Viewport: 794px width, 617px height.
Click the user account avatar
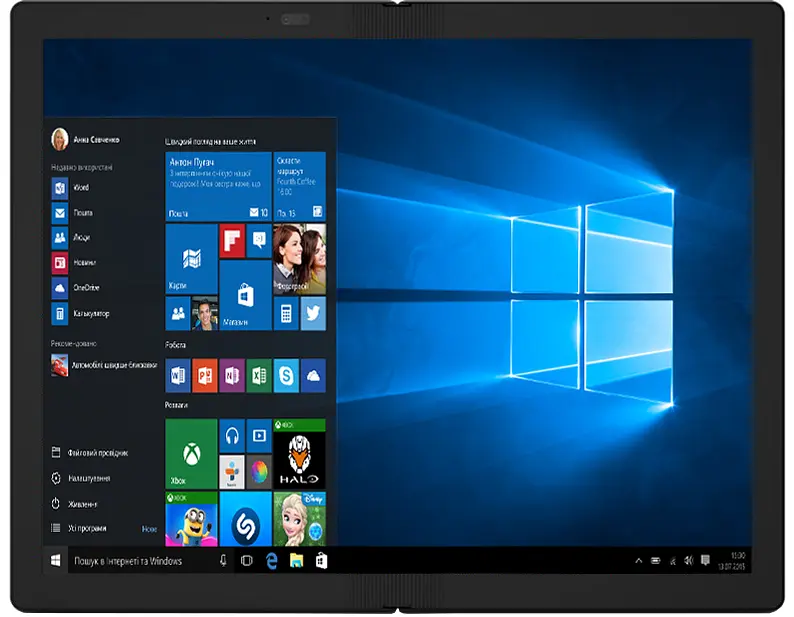click(x=60, y=139)
